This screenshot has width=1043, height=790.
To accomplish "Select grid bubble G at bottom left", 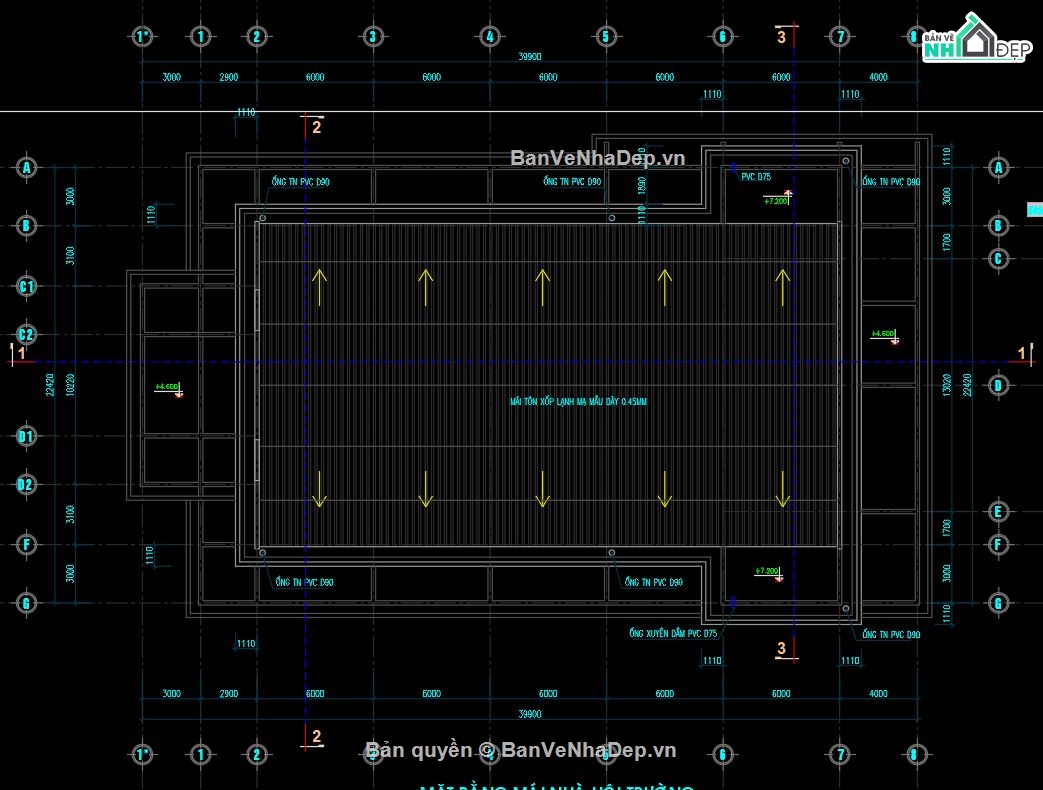I will coord(25,603).
